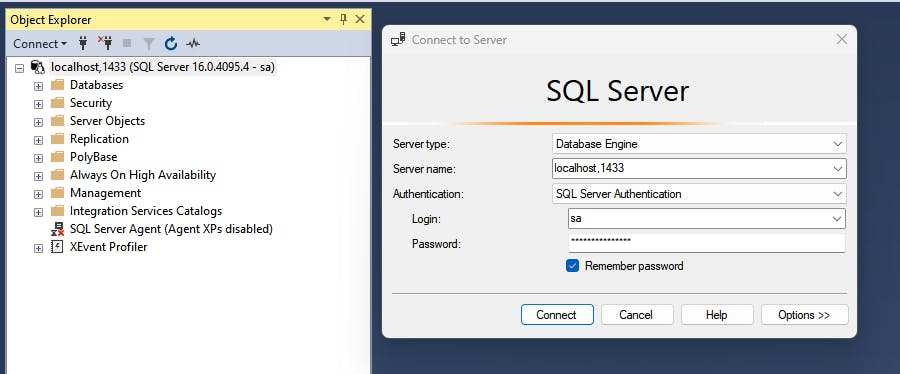Expand the PolyBase folder
Screen dimensions: 900x374
[38, 158]
